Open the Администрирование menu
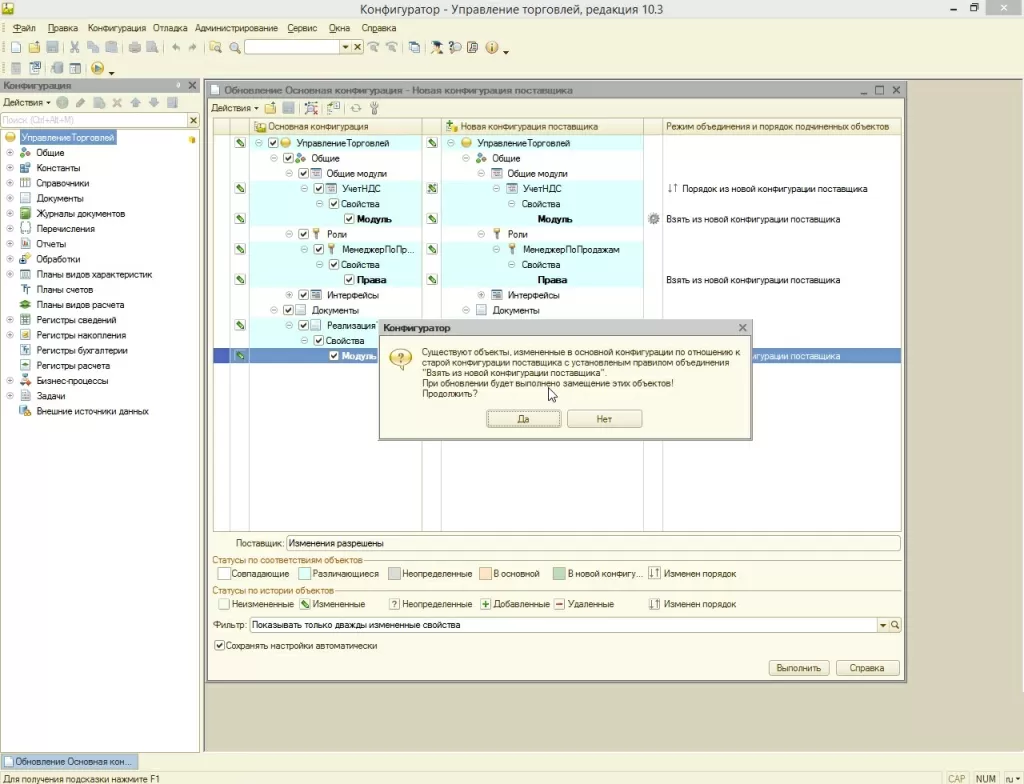1024x784 pixels. coord(236,28)
